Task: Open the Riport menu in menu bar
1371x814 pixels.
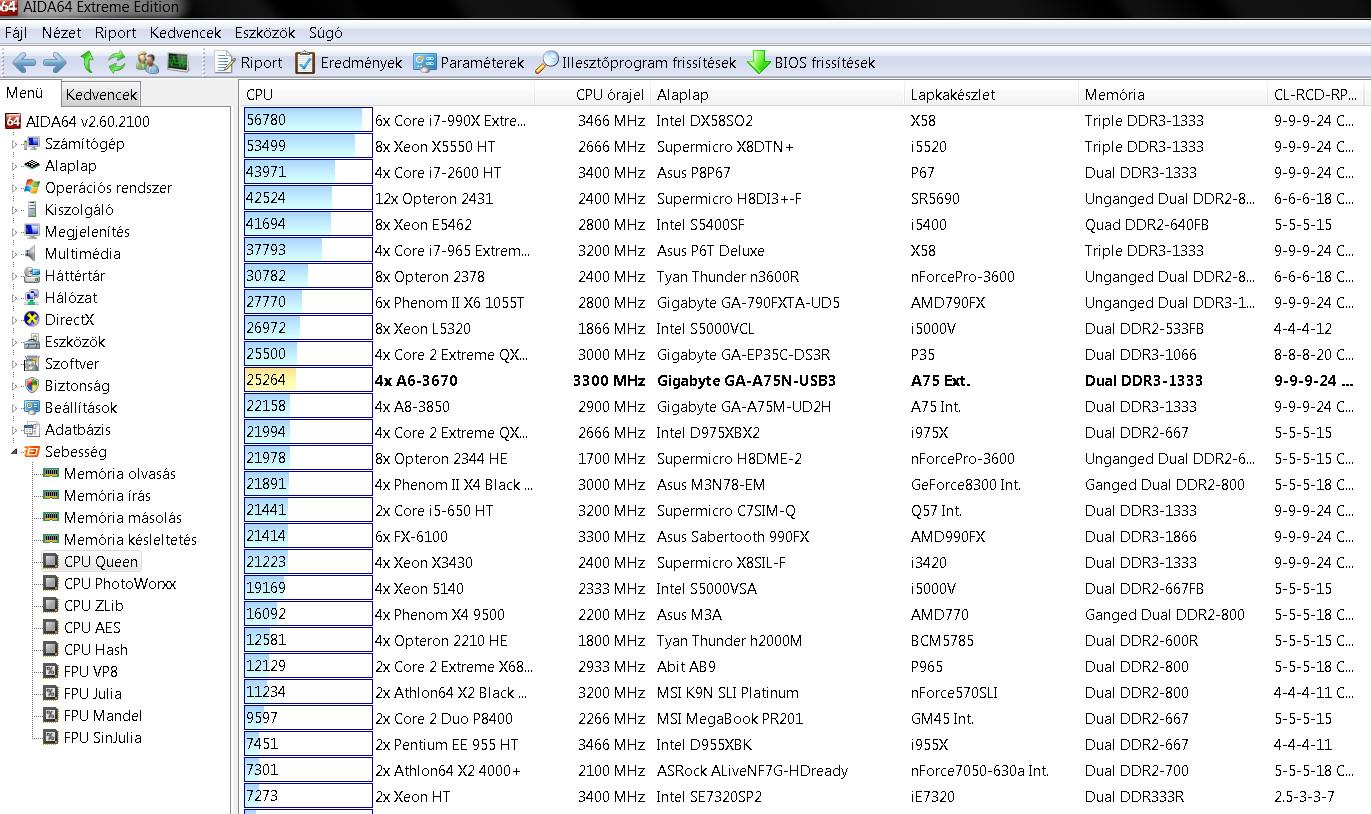Action: click(116, 32)
